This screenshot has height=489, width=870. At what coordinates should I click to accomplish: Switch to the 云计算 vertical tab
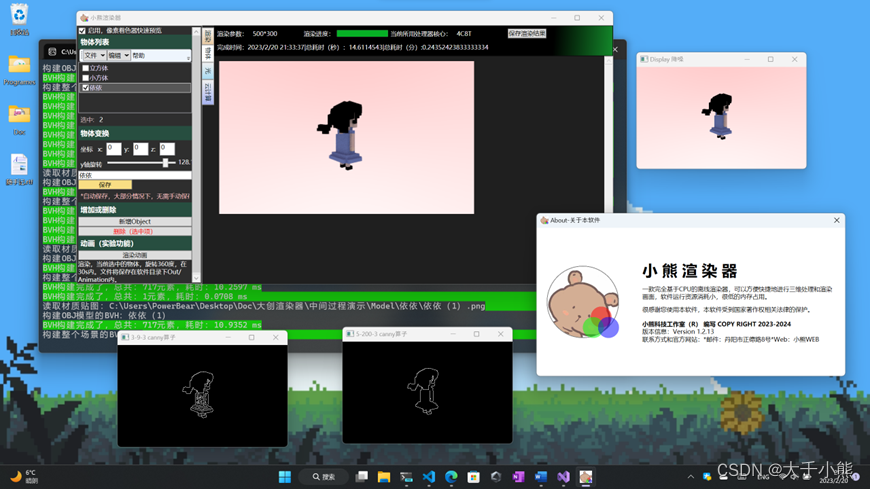point(208,92)
